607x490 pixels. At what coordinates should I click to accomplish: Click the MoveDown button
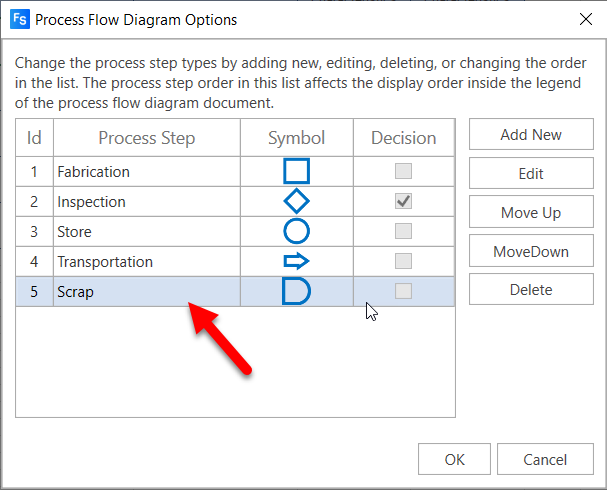531,251
